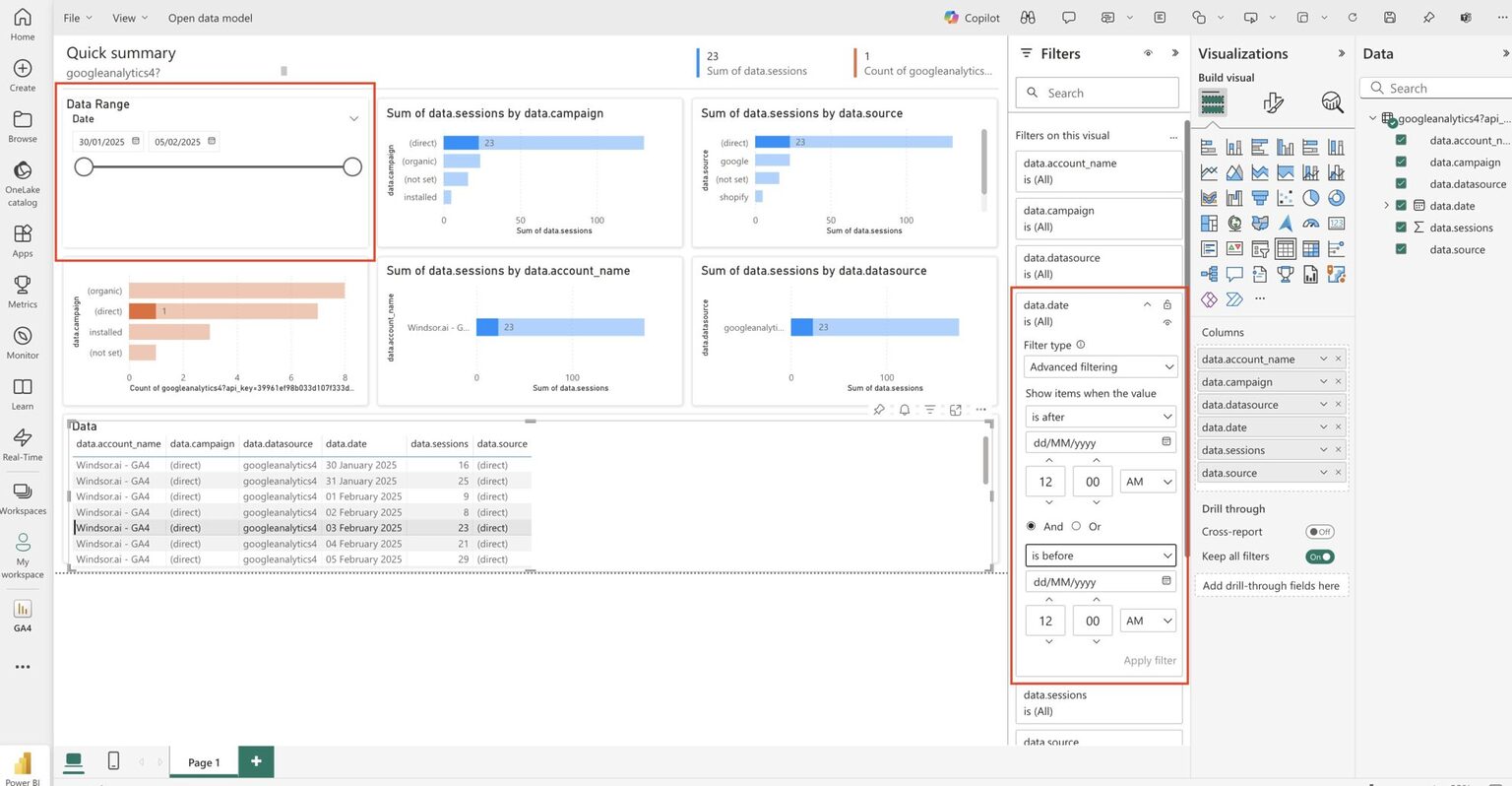Choose the matrix visual type
1512x786 pixels.
click(x=1310, y=248)
